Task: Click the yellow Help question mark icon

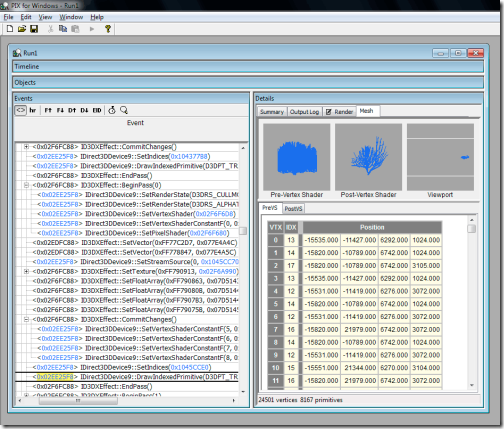Action: [x=108, y=29]
